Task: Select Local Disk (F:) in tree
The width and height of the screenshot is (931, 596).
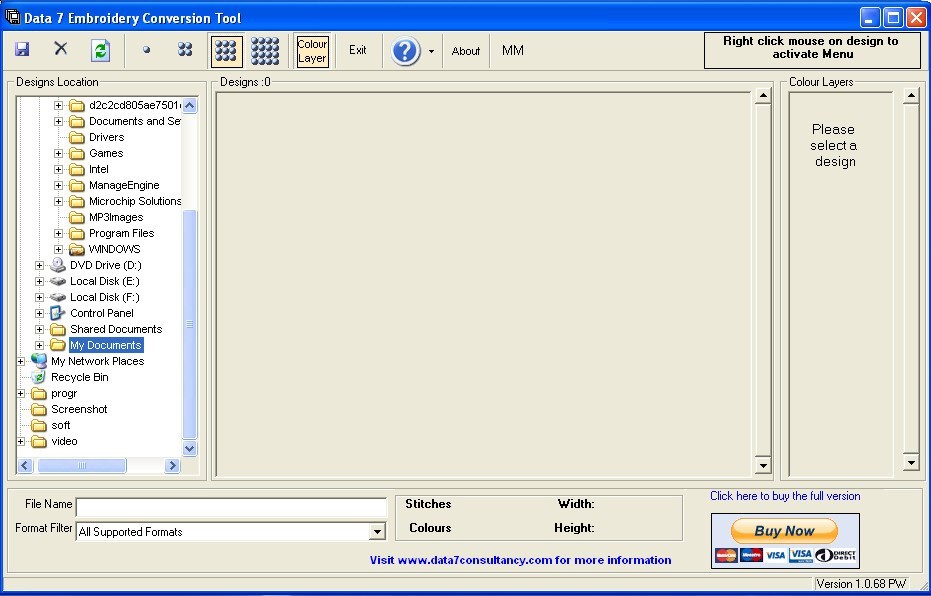Action: pyautogui.click(x=104, y=297)
